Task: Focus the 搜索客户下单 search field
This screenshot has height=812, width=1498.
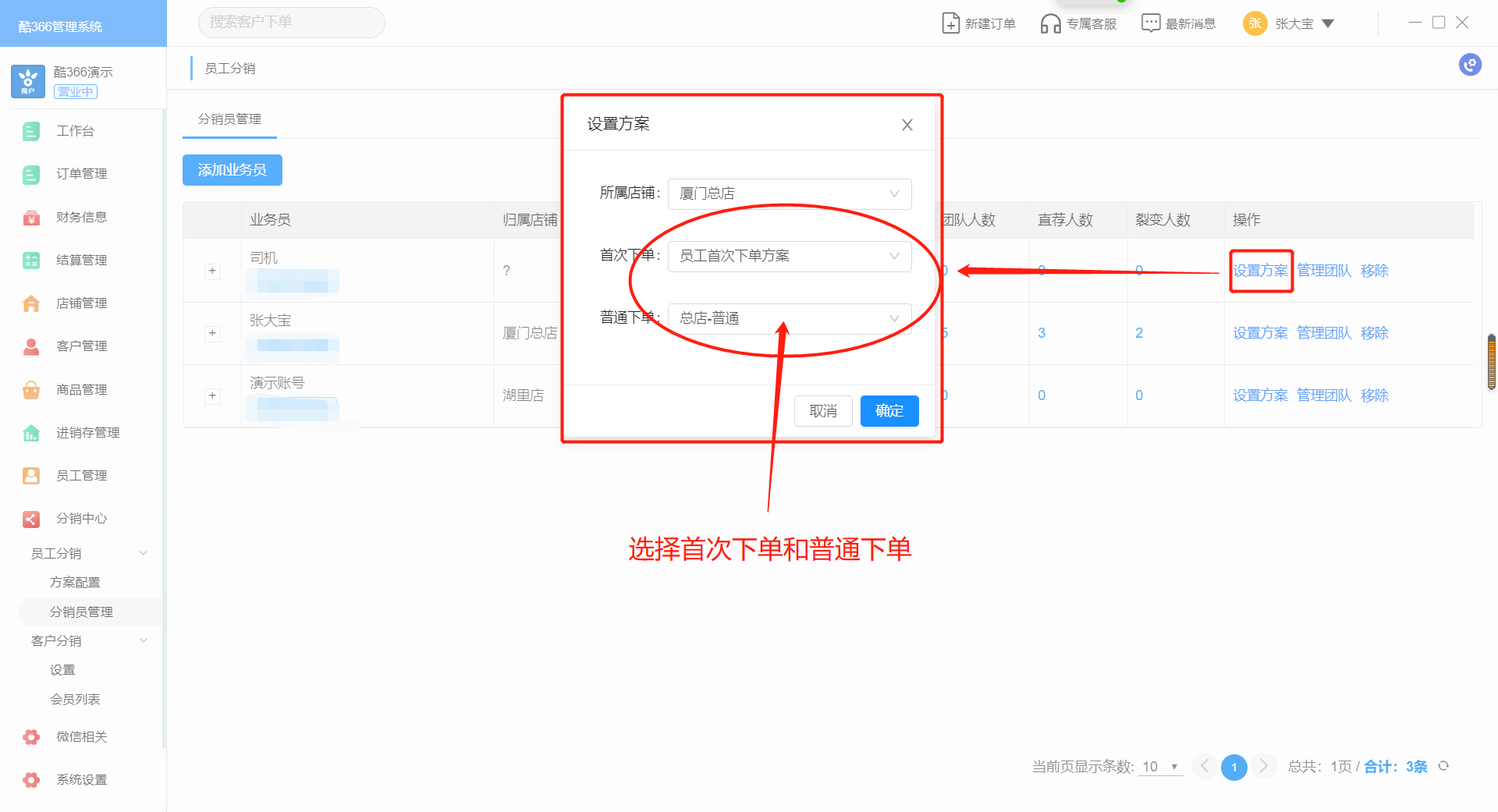Action: 291,23
